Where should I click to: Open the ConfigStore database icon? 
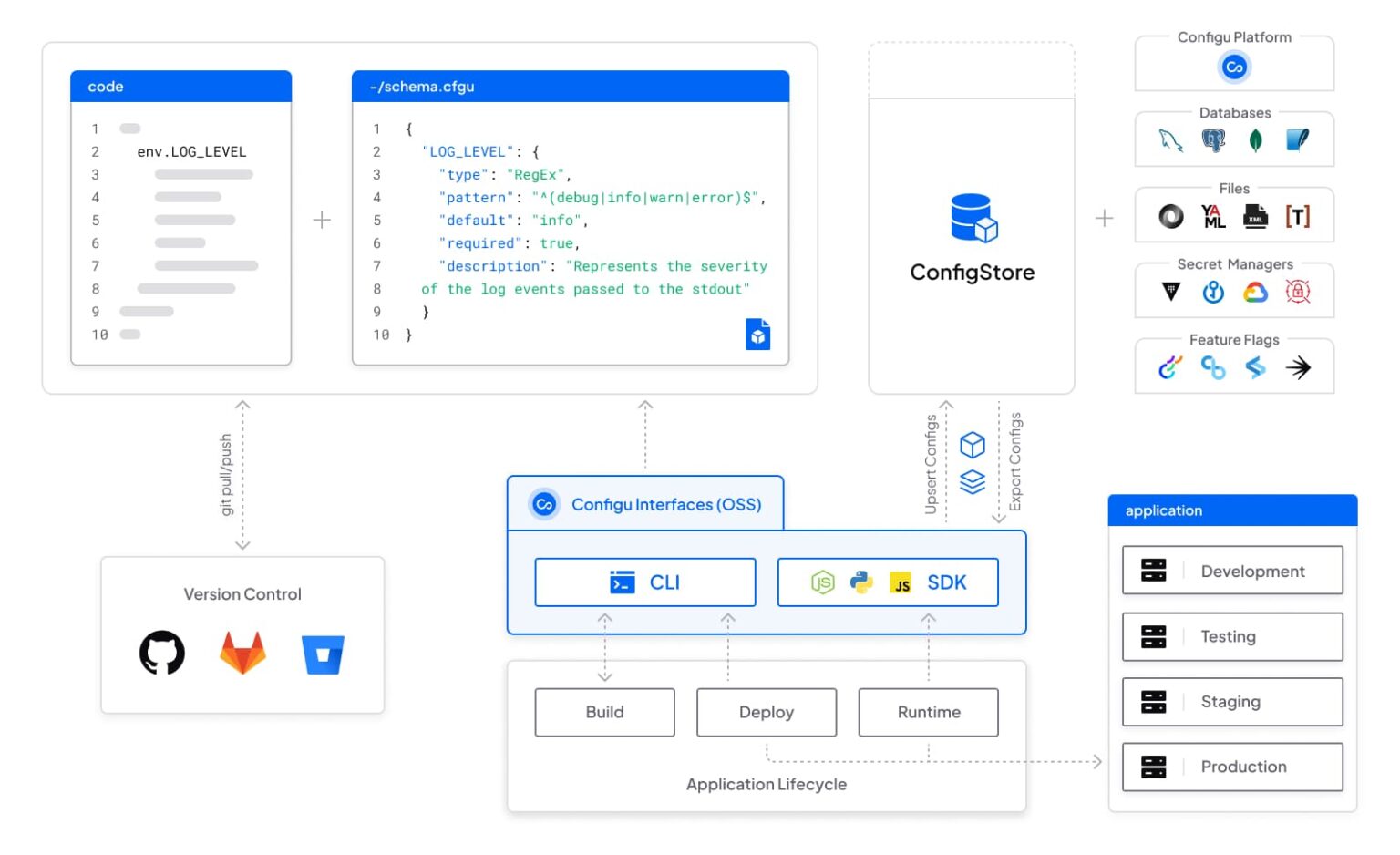coord(972,219)
